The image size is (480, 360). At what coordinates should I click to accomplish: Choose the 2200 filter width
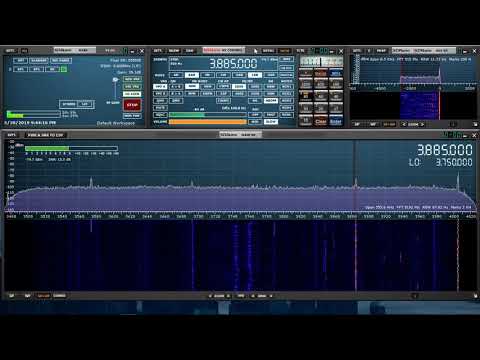pyautogui.click(x=255, y=87)
